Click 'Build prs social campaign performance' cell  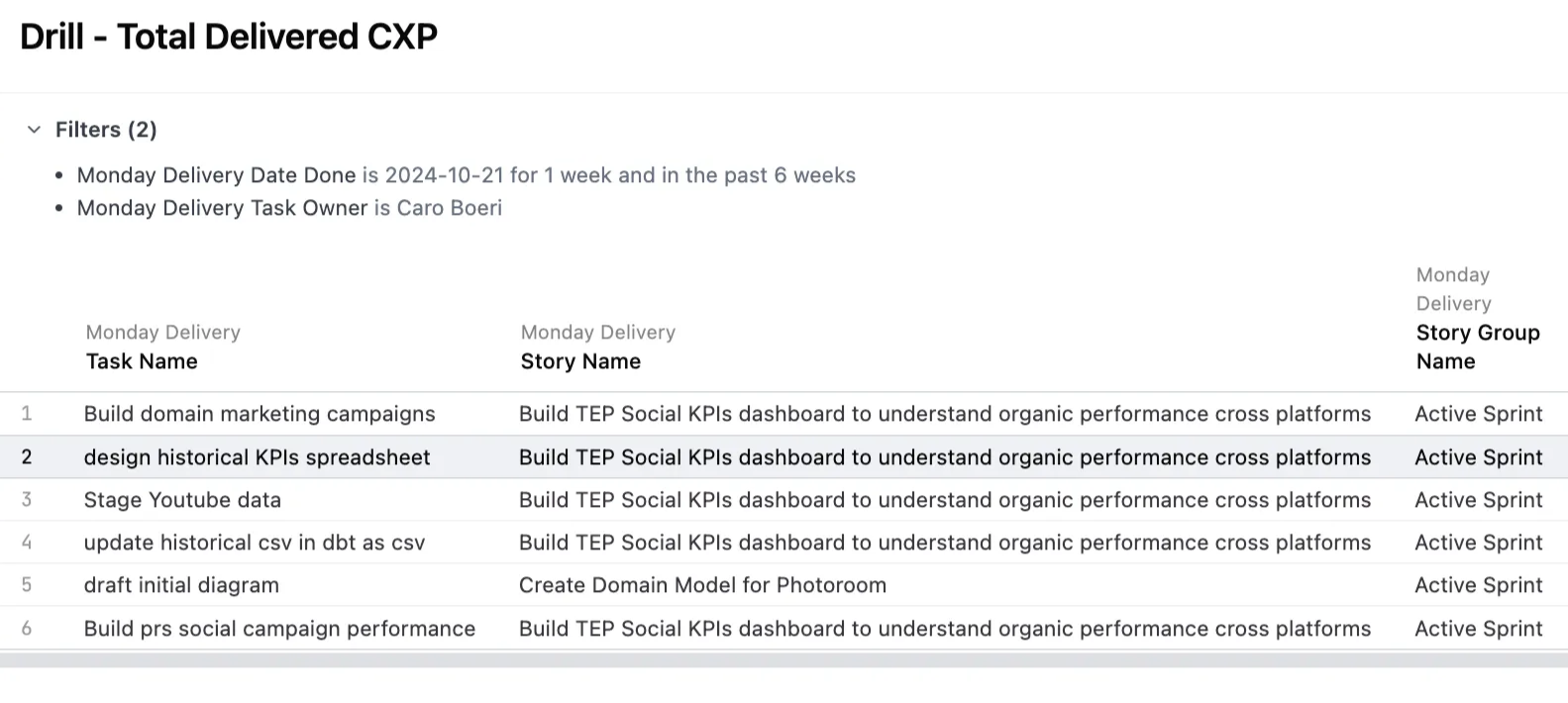pos(279,629)
